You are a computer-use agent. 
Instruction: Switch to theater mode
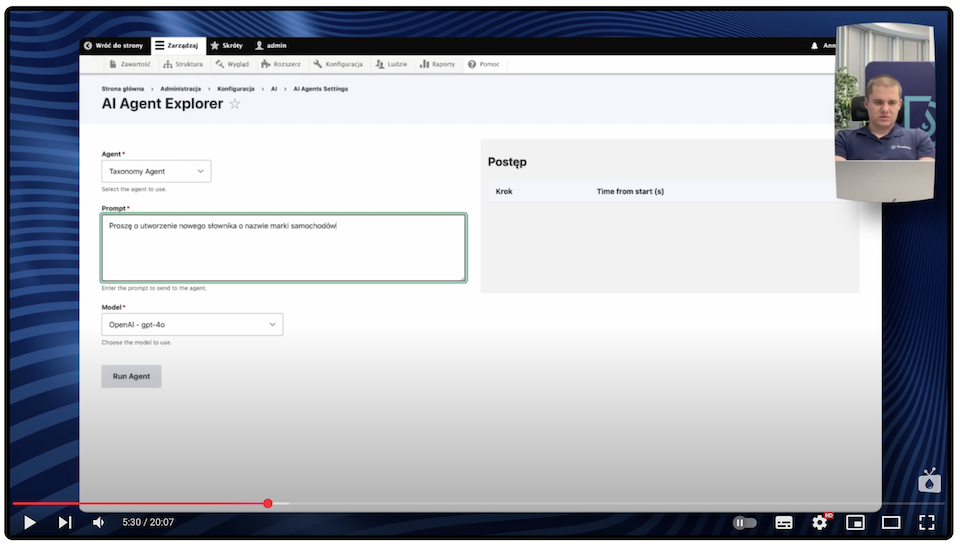click(891, 522)
